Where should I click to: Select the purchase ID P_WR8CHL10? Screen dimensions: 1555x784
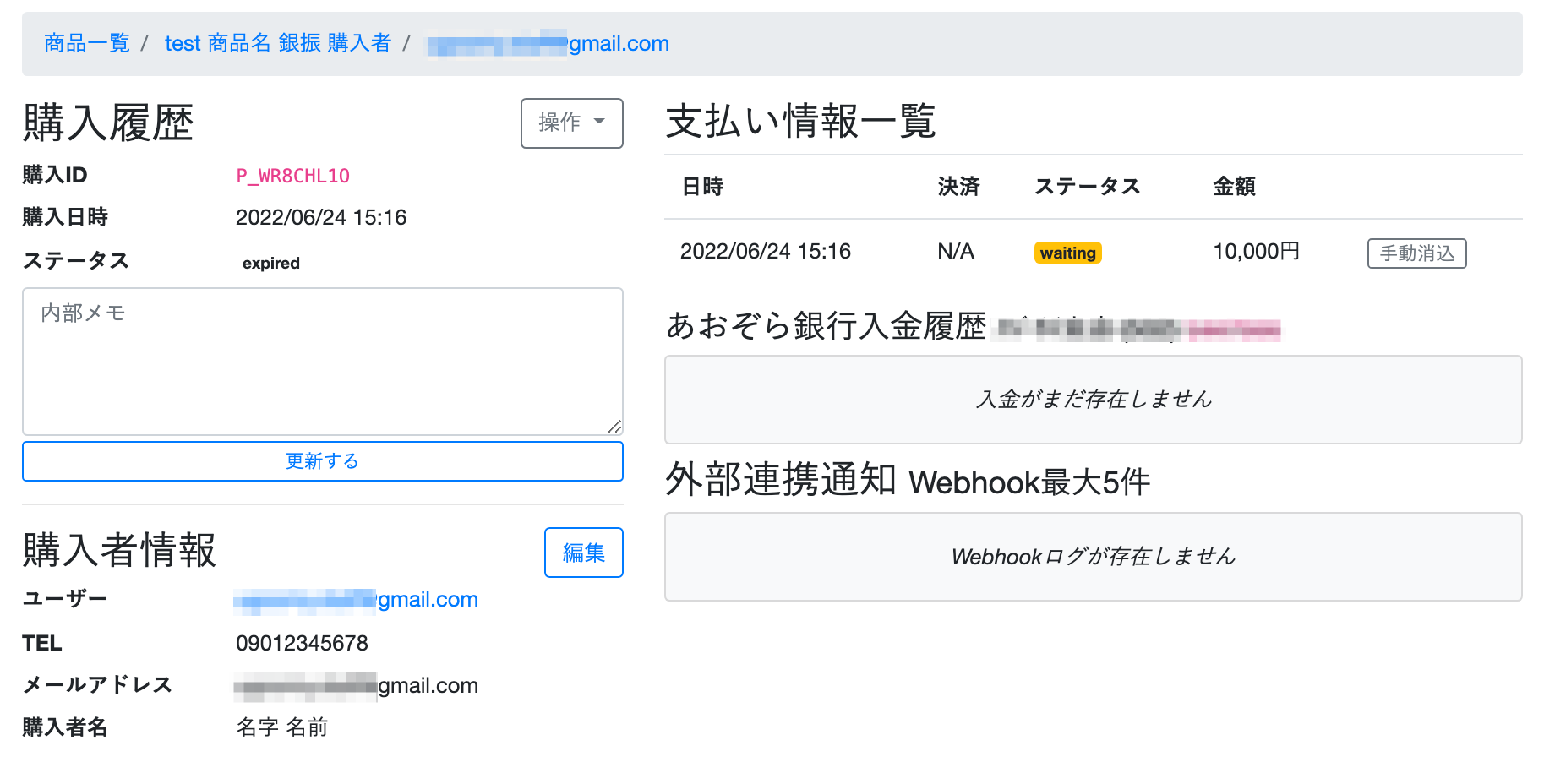tap(292, 176)
